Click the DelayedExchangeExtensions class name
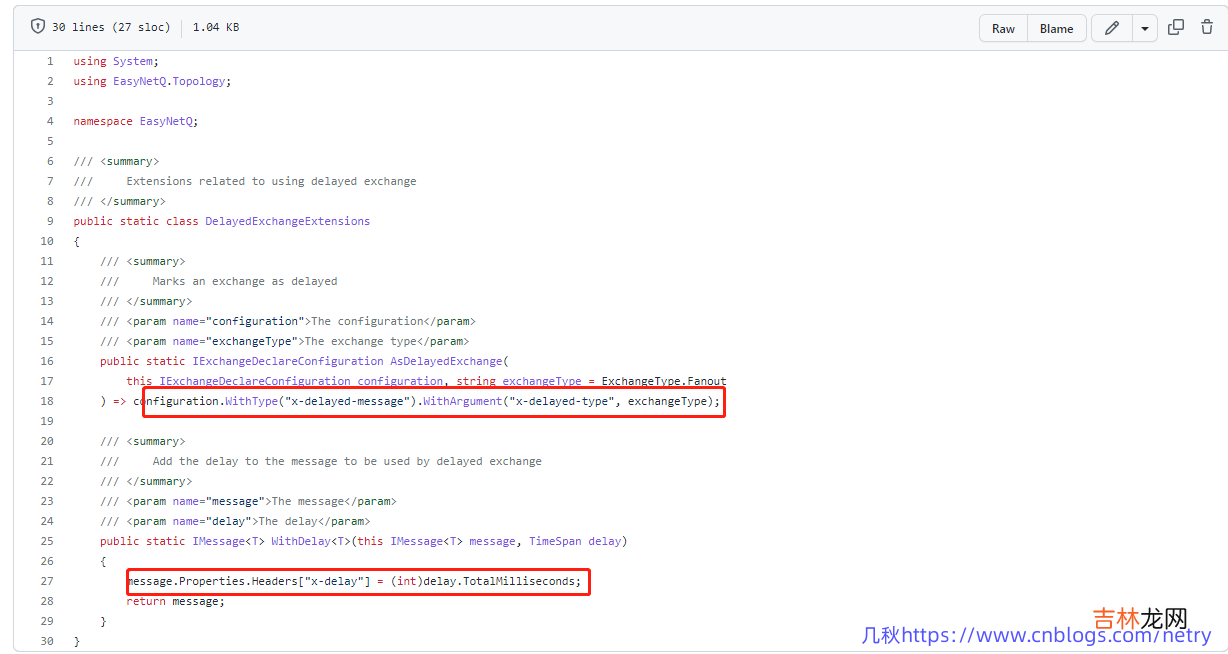The height and width of the screenshot is (654, 1228). click(x=287, y=221)
